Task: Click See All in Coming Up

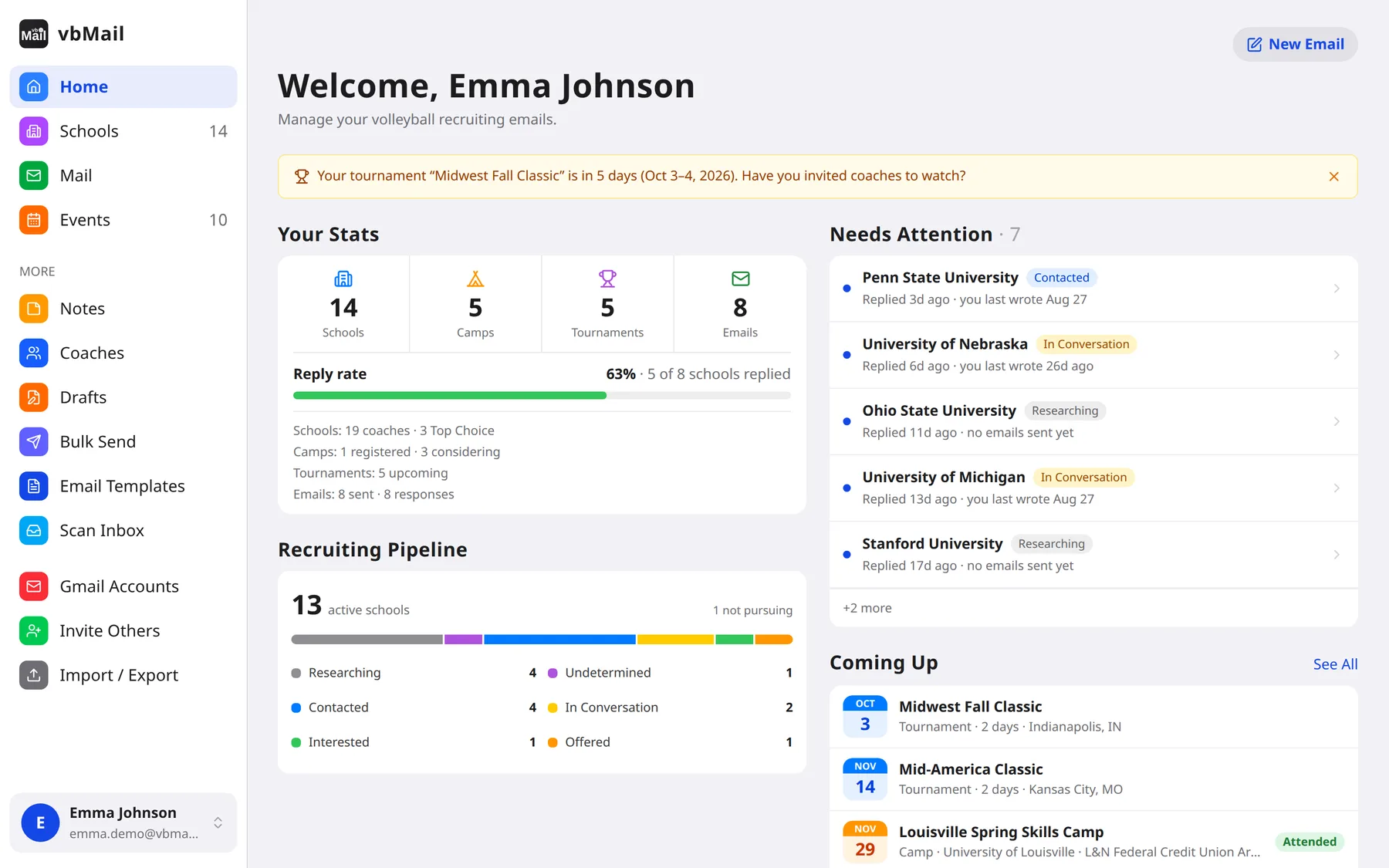Action: pos(1335,664)
